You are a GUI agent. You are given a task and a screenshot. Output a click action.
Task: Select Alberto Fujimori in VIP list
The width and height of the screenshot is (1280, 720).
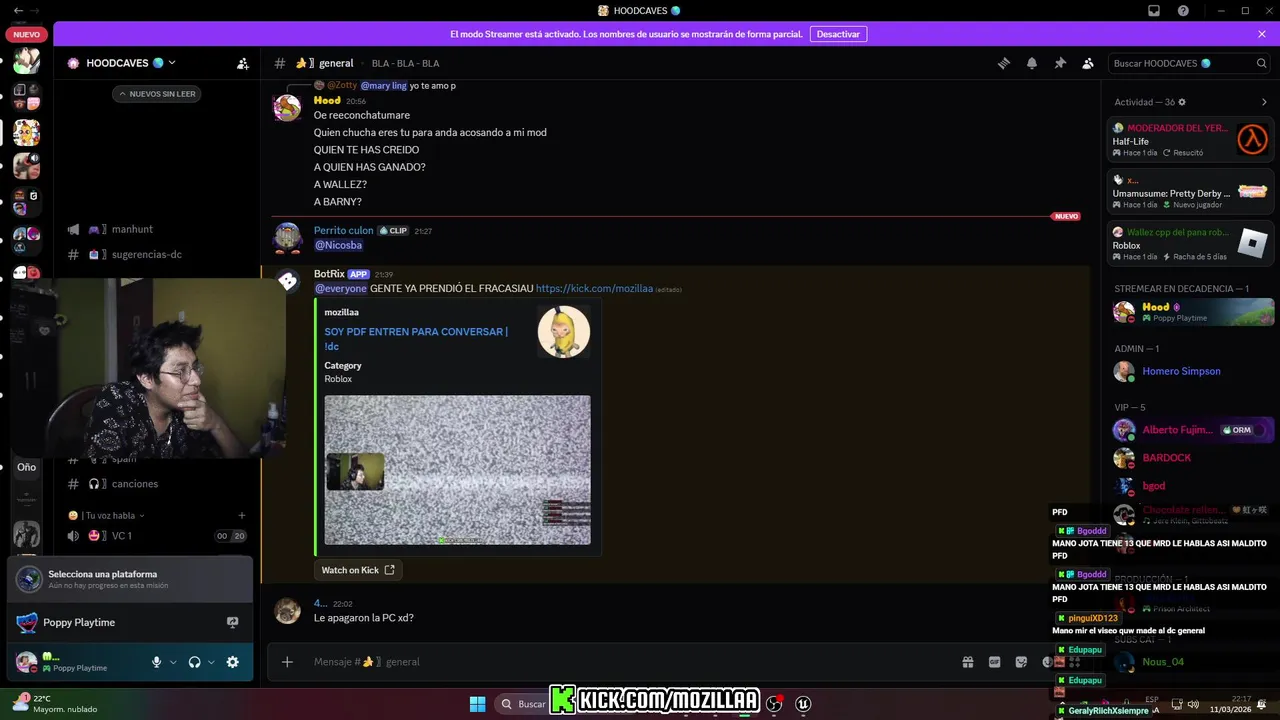point(1190,430)
